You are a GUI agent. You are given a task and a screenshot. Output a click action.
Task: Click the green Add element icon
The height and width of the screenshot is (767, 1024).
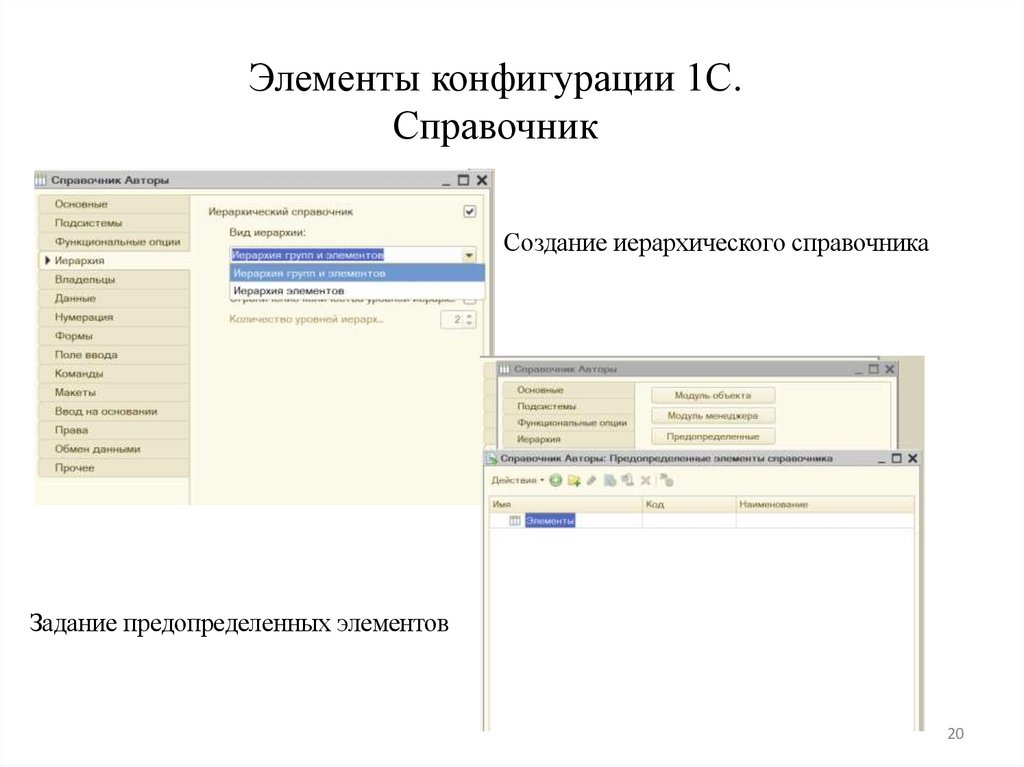pos(556,481)
